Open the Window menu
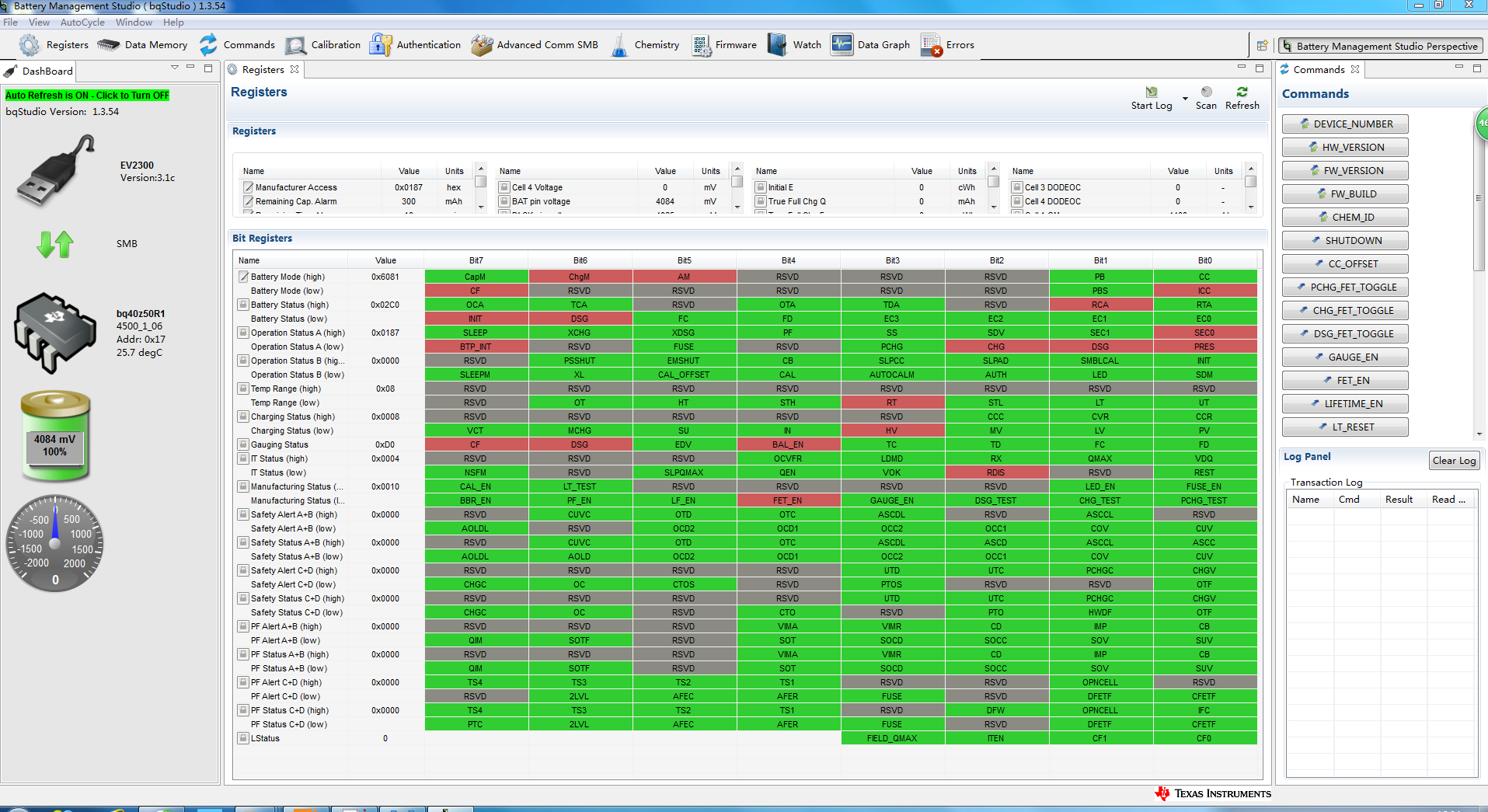The height and width of the screenshot is (812, 1488). point(134,23)
